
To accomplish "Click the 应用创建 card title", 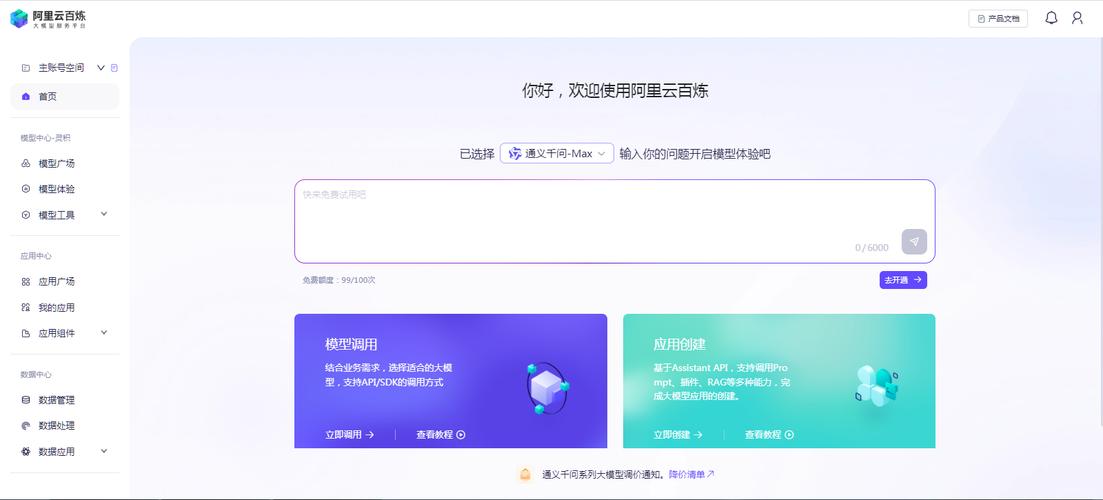I will (680, 345).
